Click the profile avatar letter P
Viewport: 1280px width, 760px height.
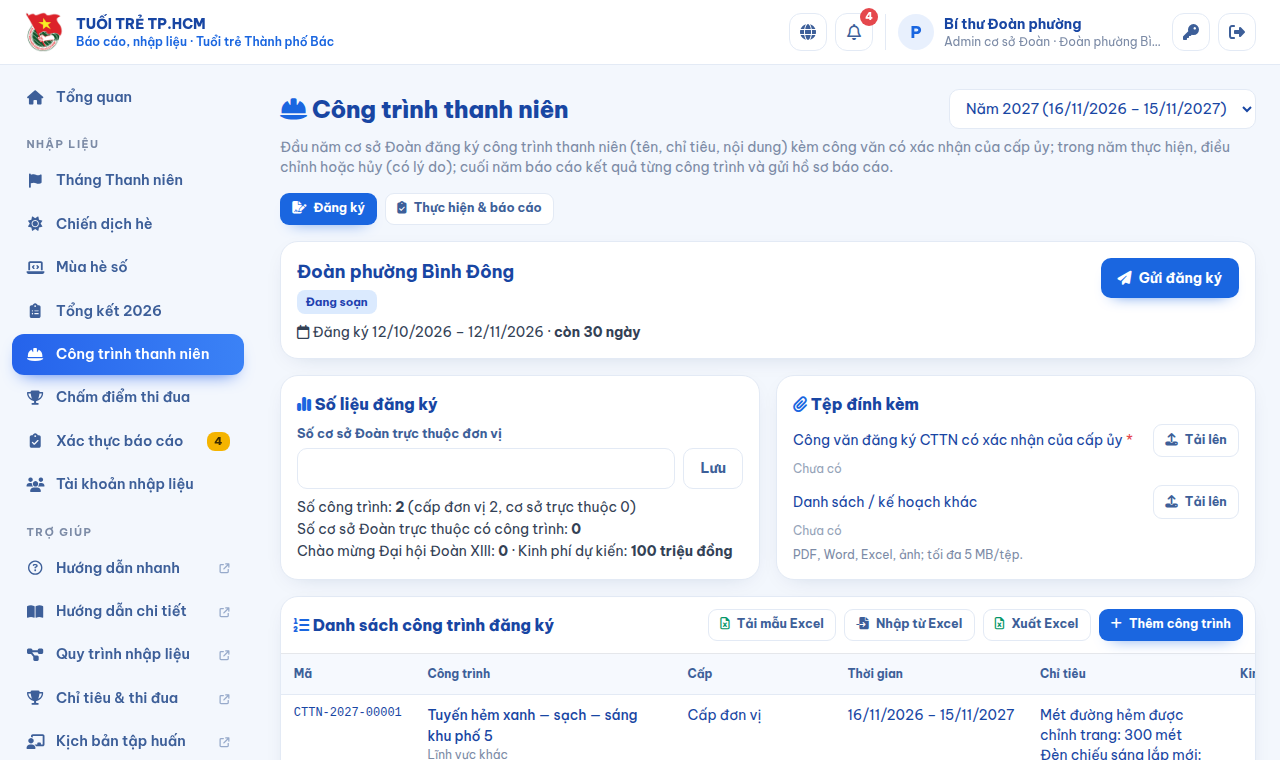pyautogui.click(x=916, y=32)
